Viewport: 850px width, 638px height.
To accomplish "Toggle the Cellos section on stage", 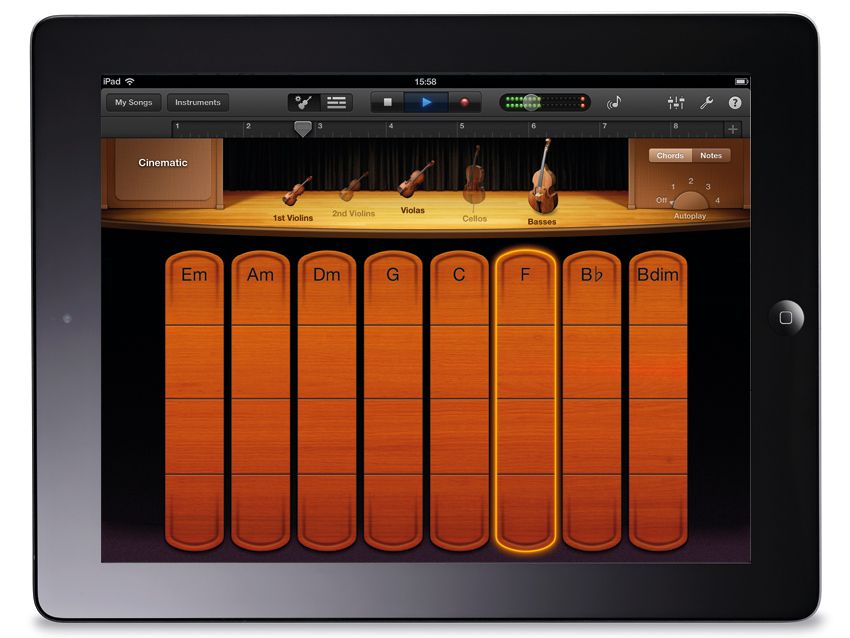I will pyautogui.click(x=474, y=185).
